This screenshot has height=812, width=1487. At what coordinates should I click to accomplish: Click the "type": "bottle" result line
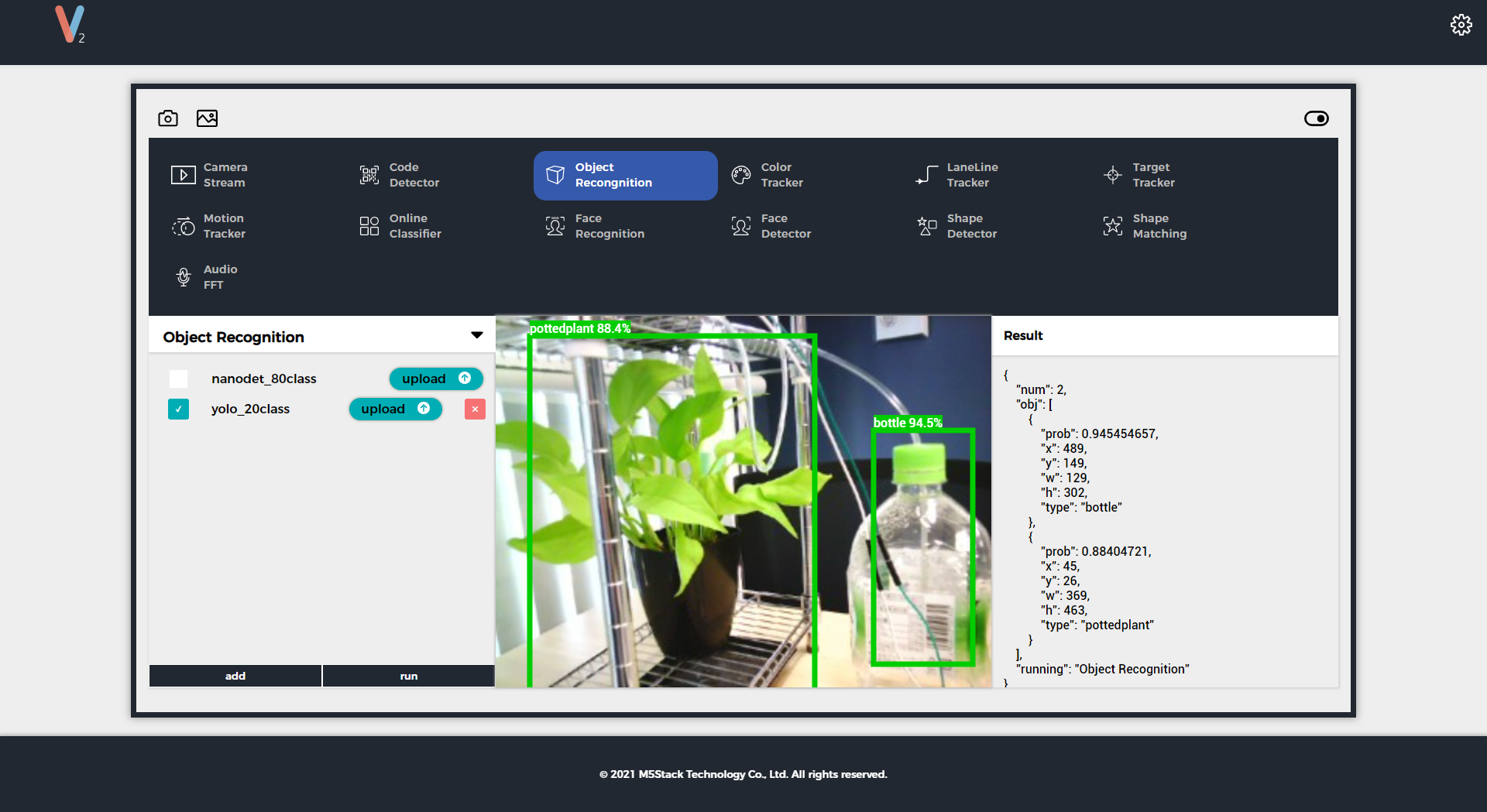coord(1081,507)
